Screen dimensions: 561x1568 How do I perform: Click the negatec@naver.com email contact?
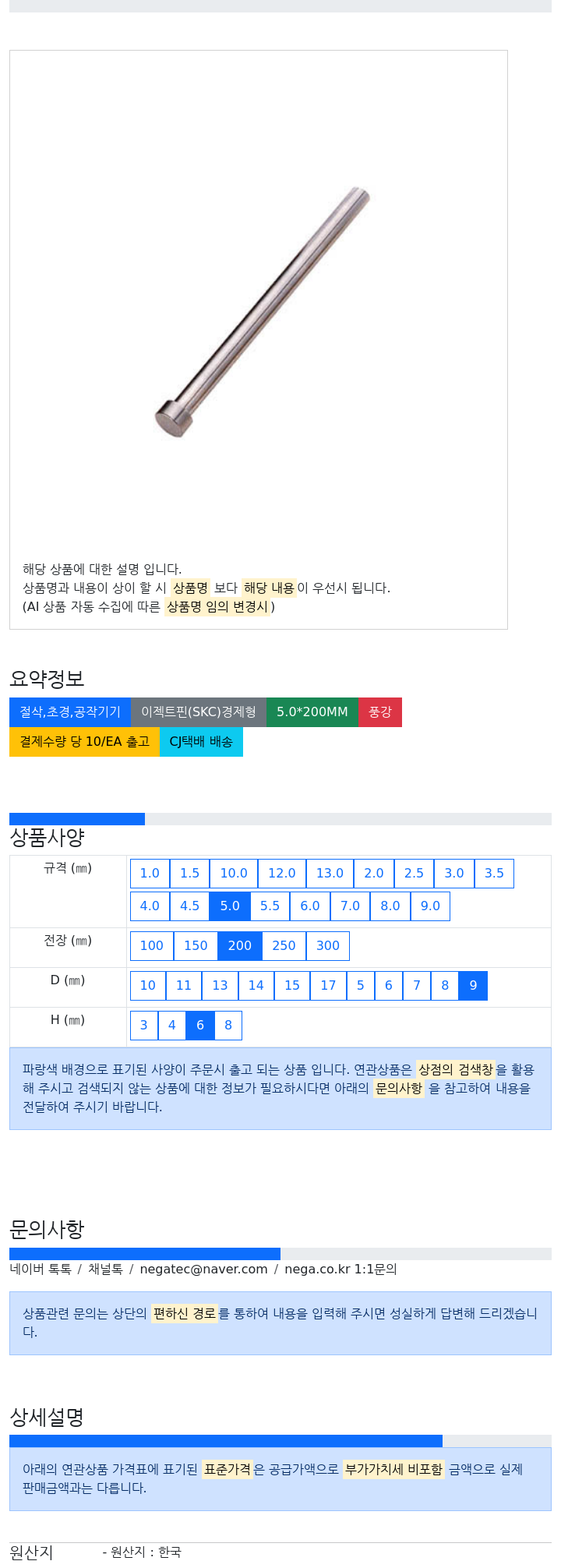204,1270
